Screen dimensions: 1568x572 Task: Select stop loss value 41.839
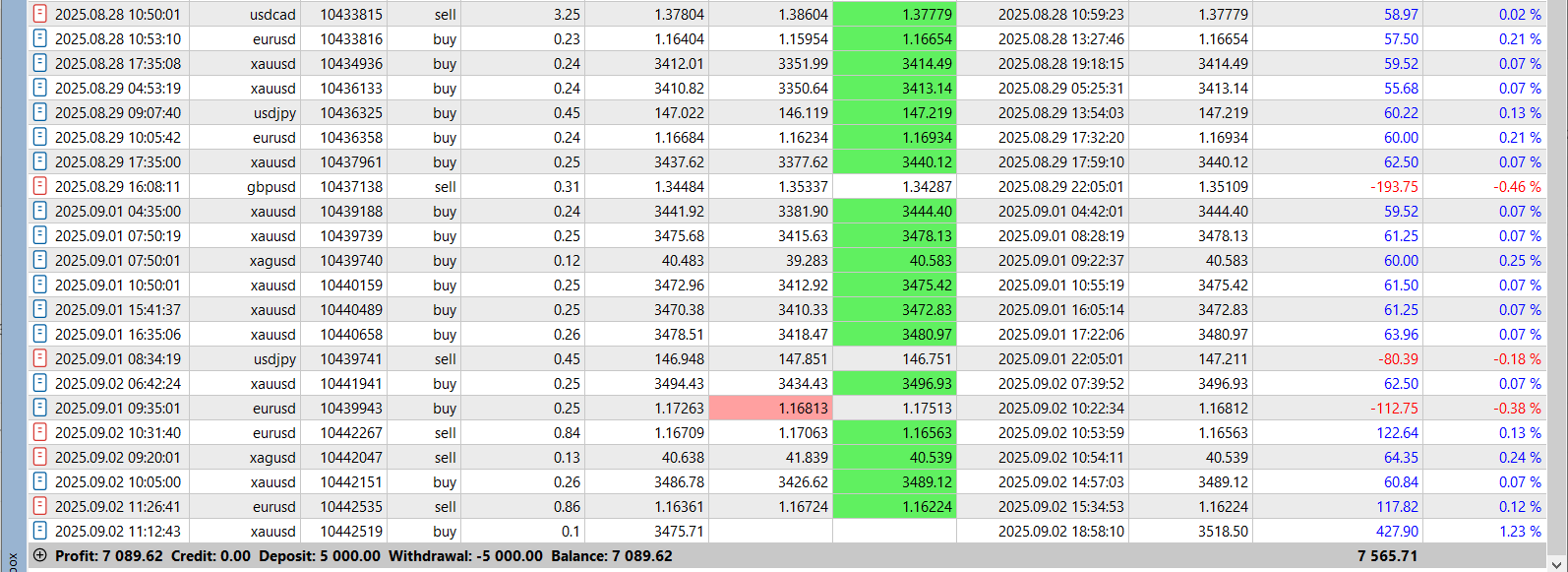coord(804,458)
